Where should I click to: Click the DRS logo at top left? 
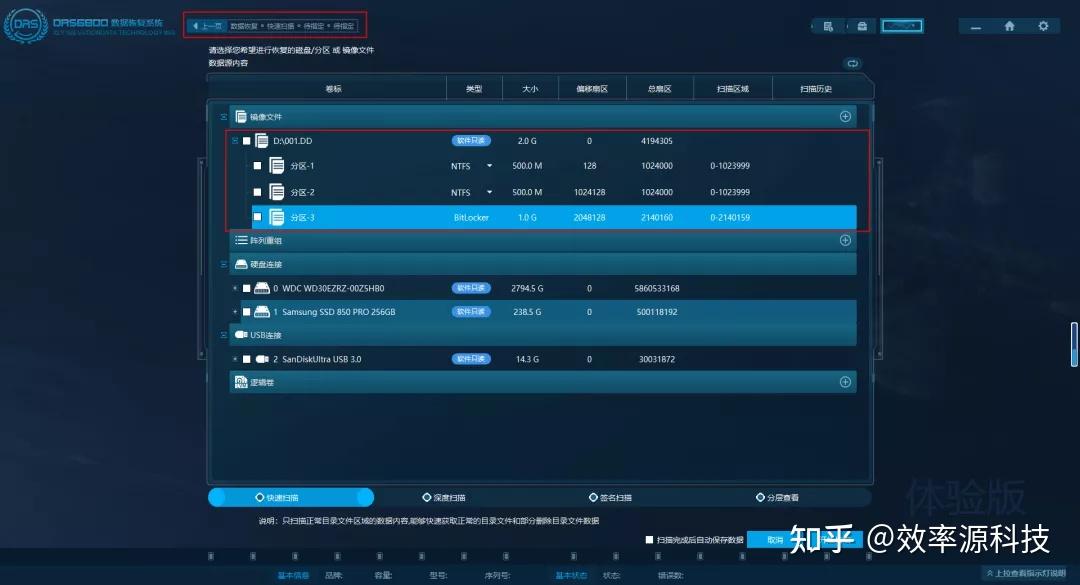click(26, 25)
